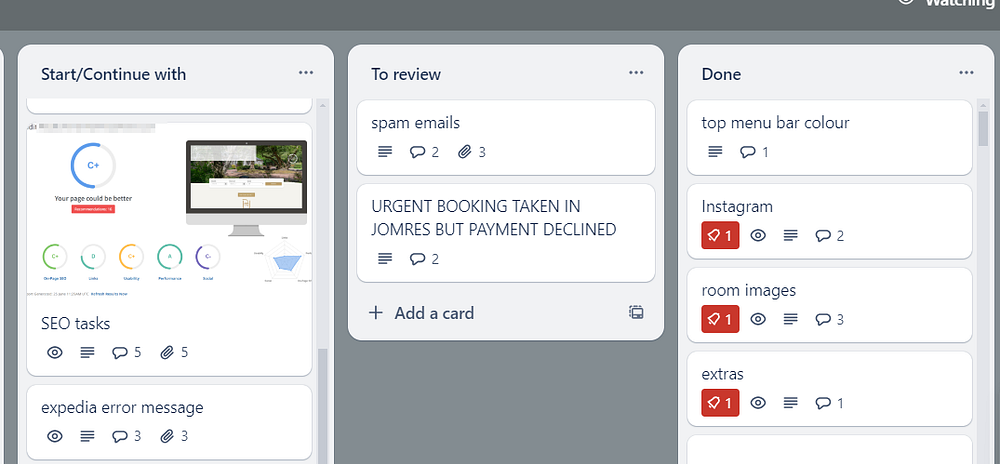Screen dimensions: 1000x464
Task: Click the watch eye icon on expedia error message card
Action: pos(55,436)
